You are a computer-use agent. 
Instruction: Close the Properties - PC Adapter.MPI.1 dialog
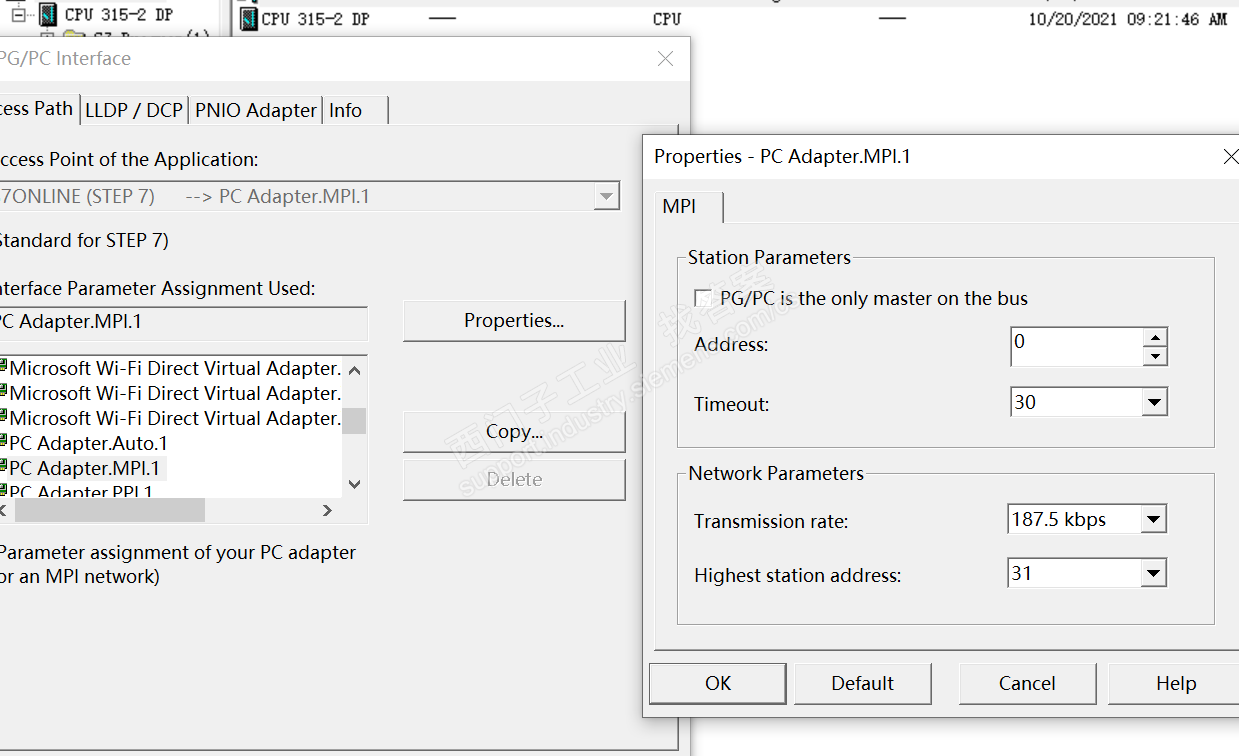(x=1230, y=157)
